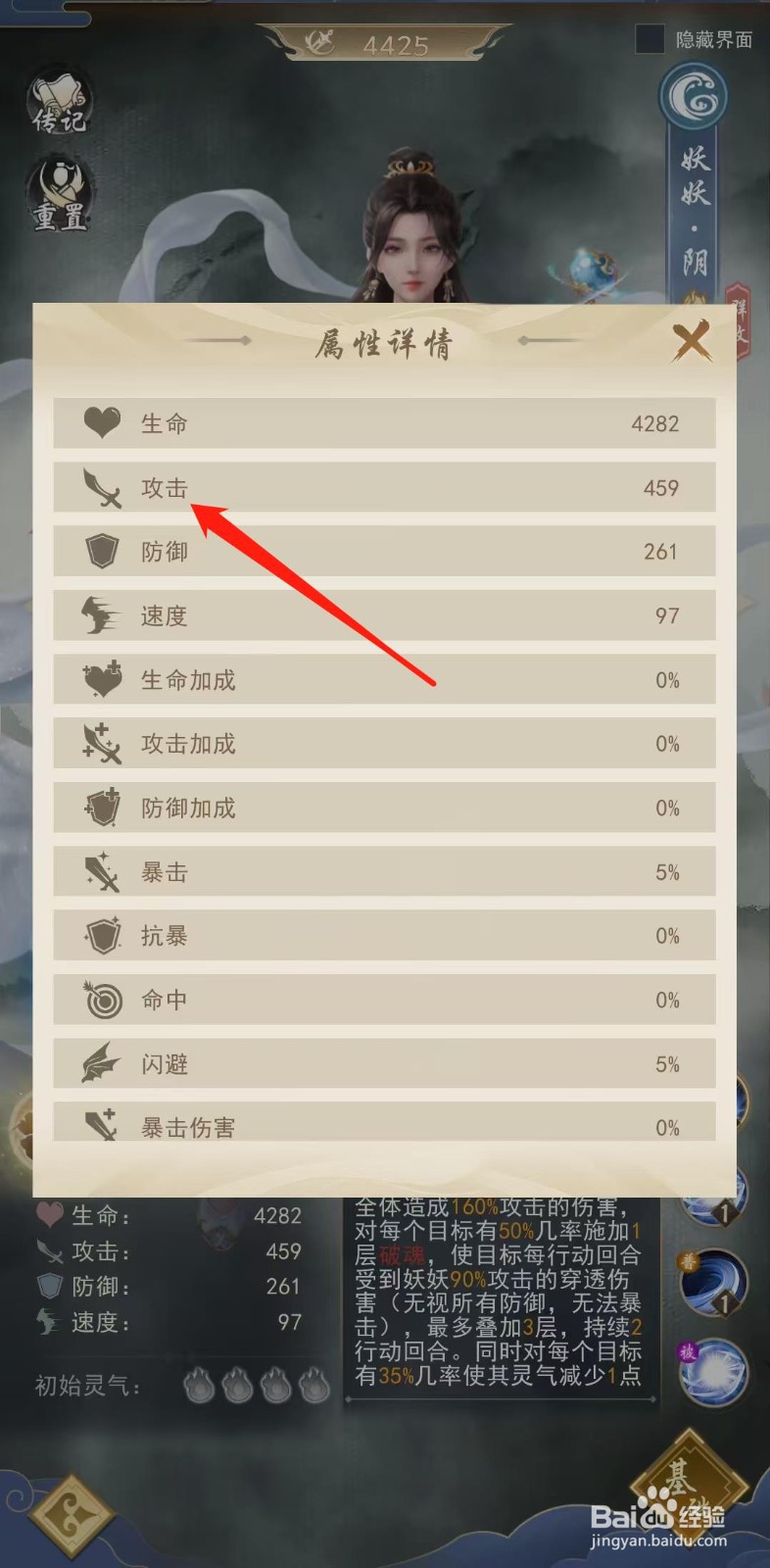Select the 攻击 sword stat row
This screenshot has height=1568, width=770.
(384, 487)
